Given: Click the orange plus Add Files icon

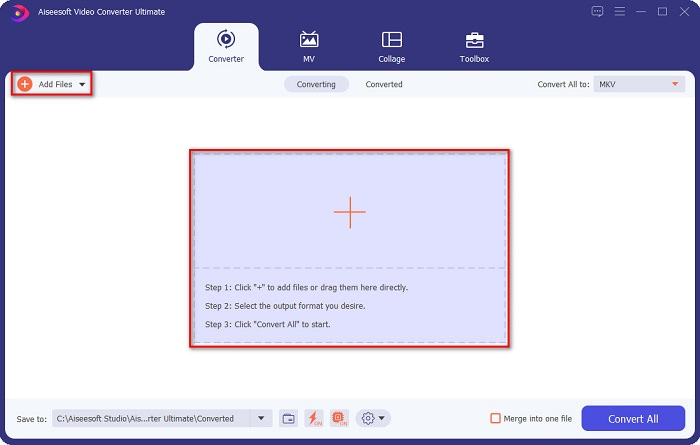Looking at the screenshot, I should point(25,84).
